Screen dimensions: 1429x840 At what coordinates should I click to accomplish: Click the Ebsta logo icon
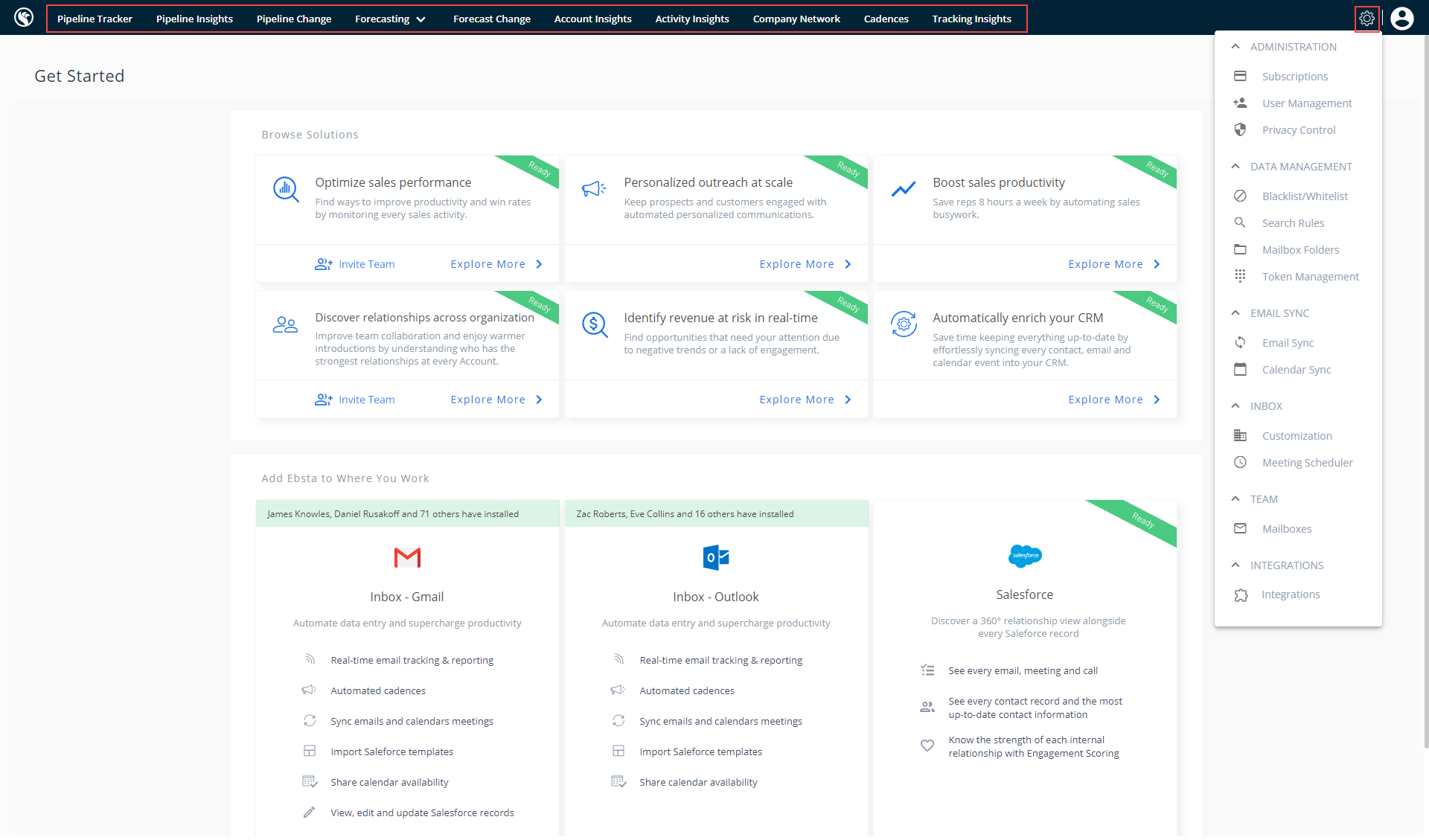(24, 17)
